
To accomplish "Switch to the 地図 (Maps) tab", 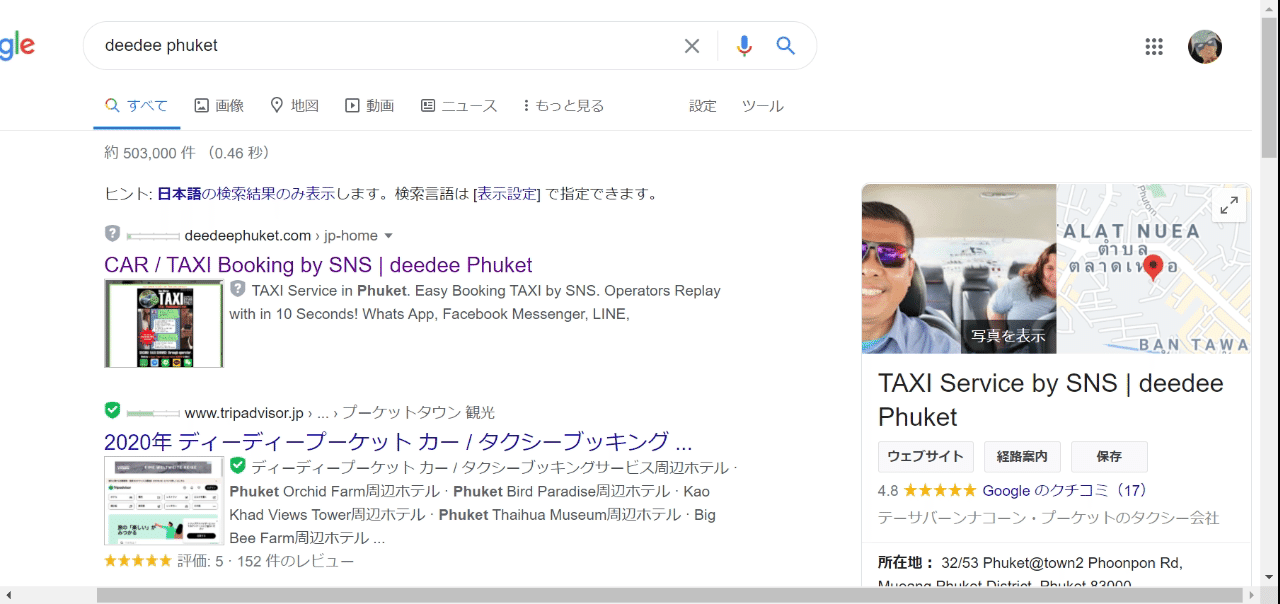I will pos(295,106).
